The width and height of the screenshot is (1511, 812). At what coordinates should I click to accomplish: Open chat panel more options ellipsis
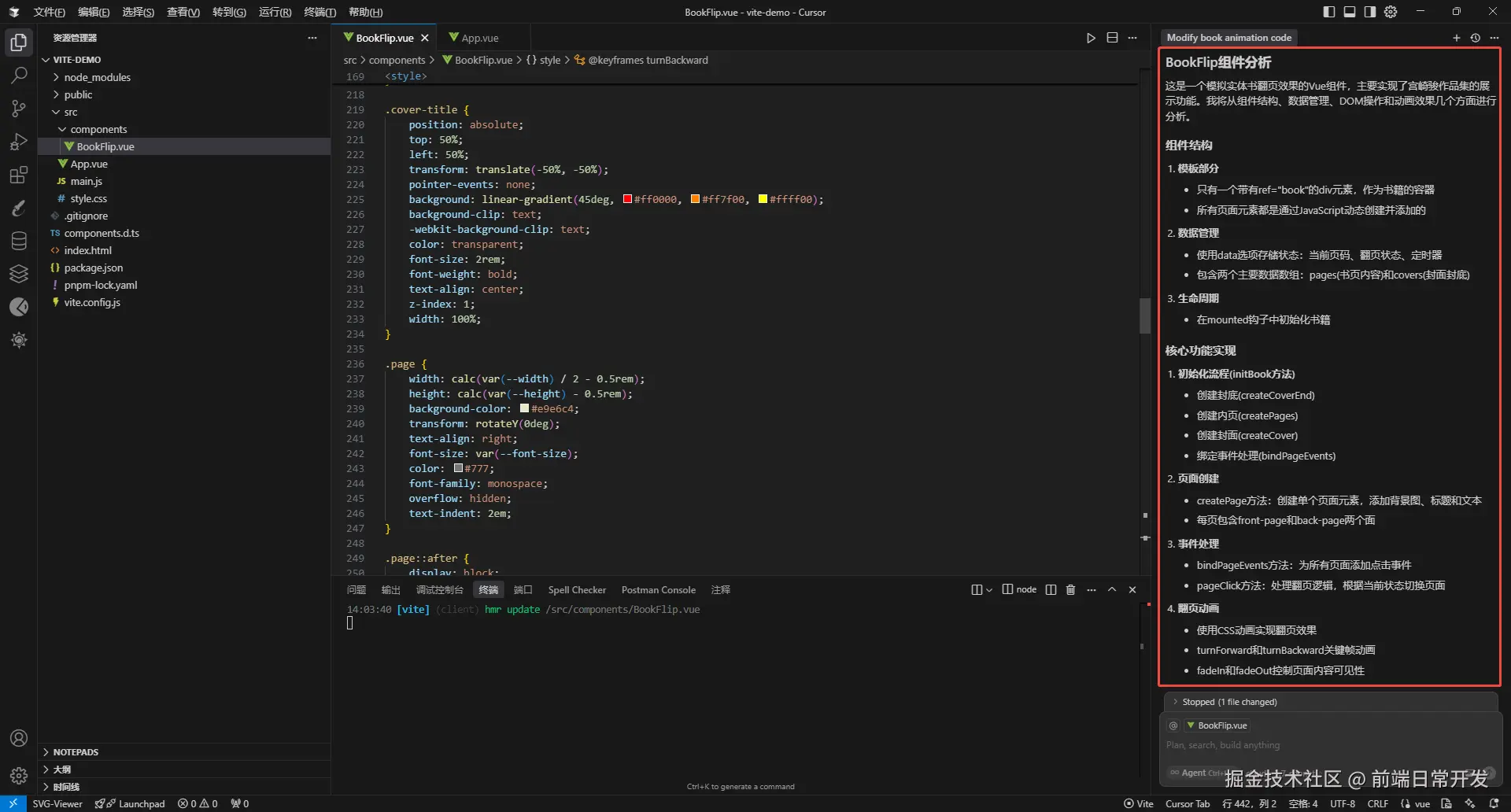[x=1494, y=38]
